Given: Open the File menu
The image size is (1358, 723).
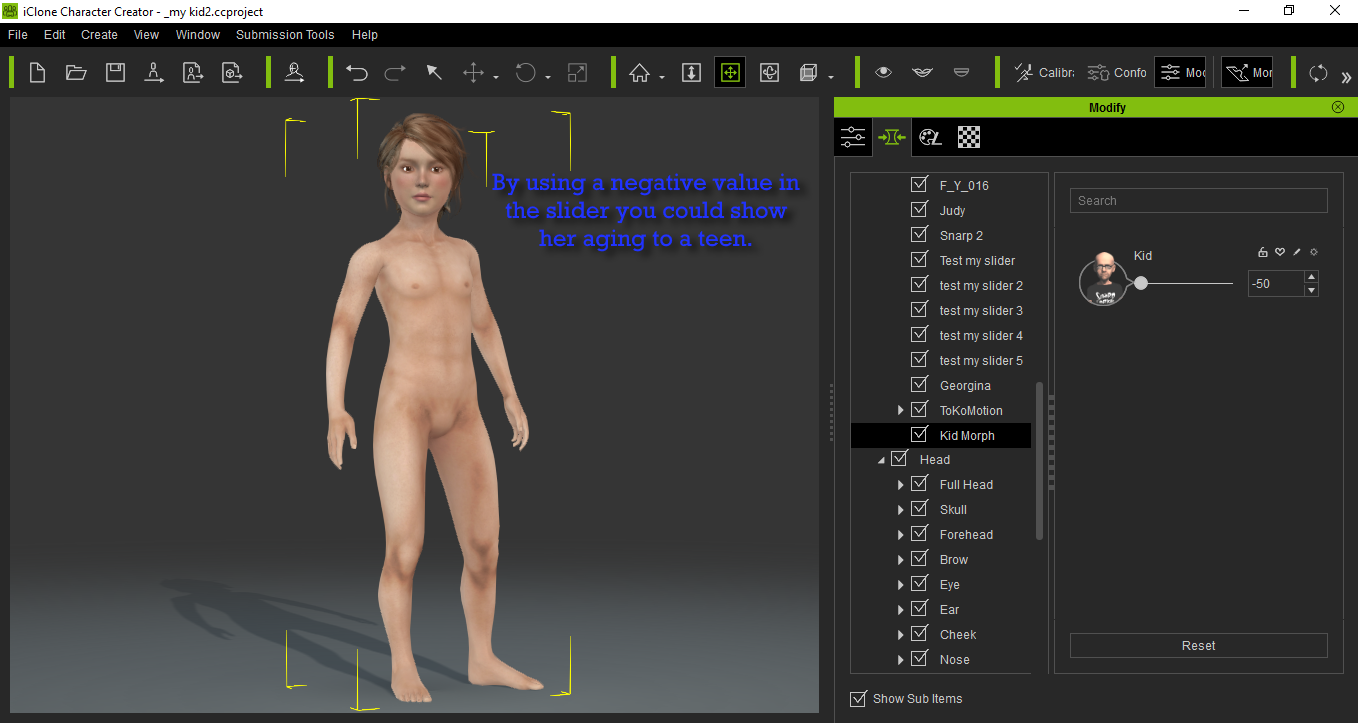Looking at the screenshot, I should tap(18, 34).
